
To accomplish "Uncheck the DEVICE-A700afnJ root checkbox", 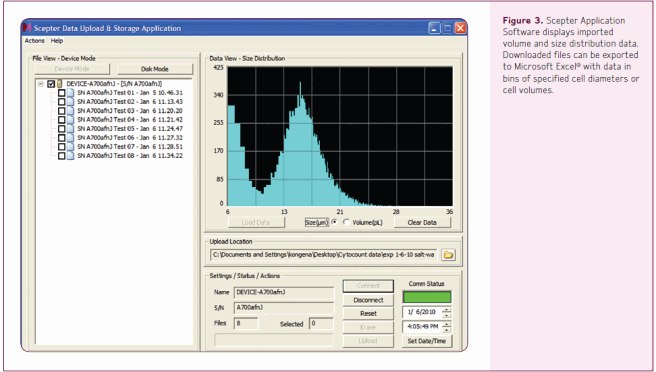I will [x=51, y=84].
